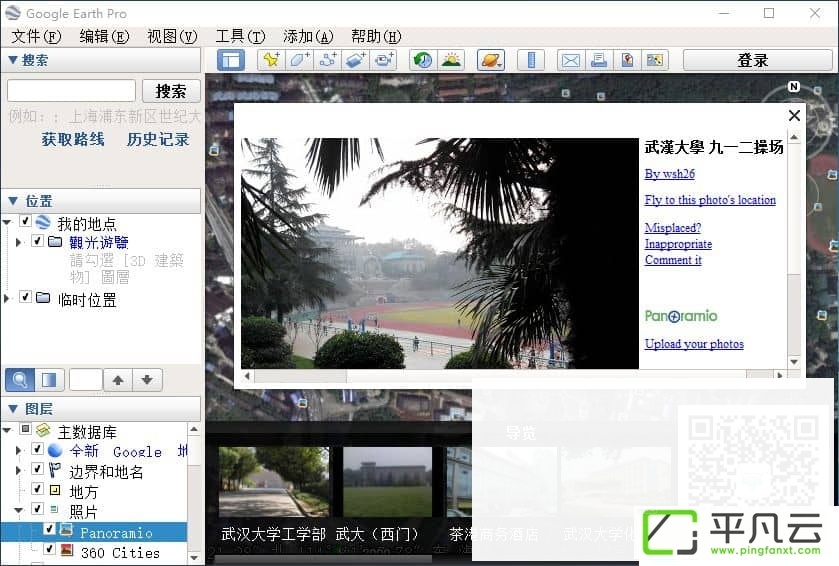Image resolution: width=839 pixels, height=566 pixels.
Task: Record a tour with the camera icon
Action: [x=384, y=60]
